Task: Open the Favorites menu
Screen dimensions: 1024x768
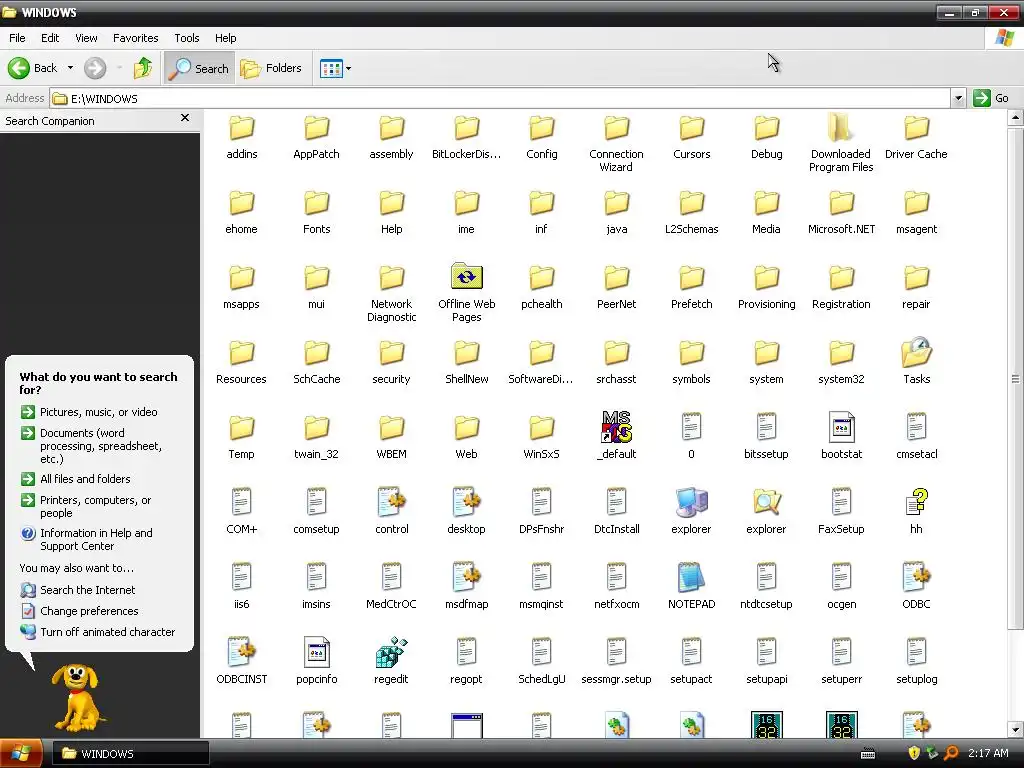Action: point(136,38)
